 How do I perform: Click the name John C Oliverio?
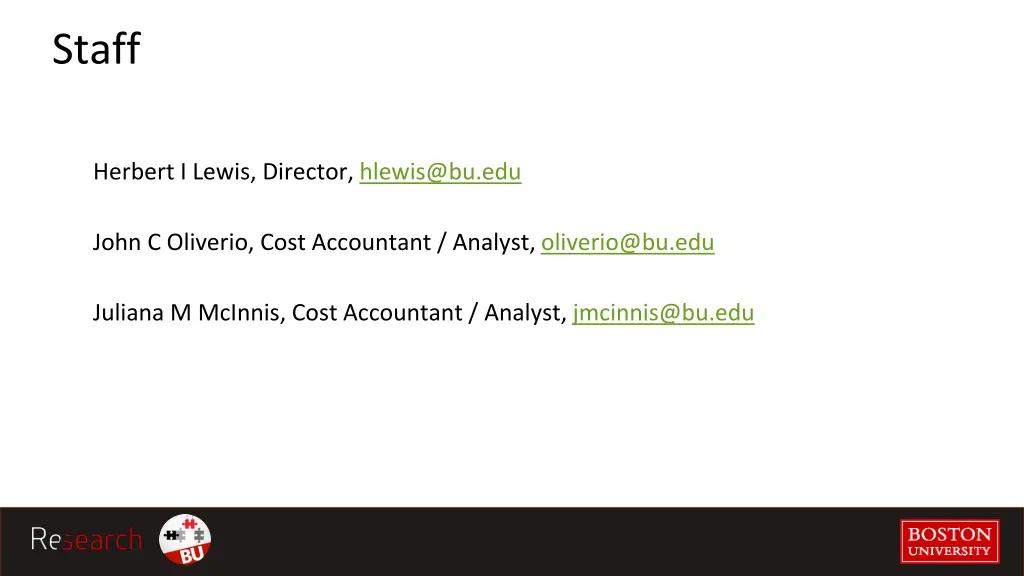170,242
